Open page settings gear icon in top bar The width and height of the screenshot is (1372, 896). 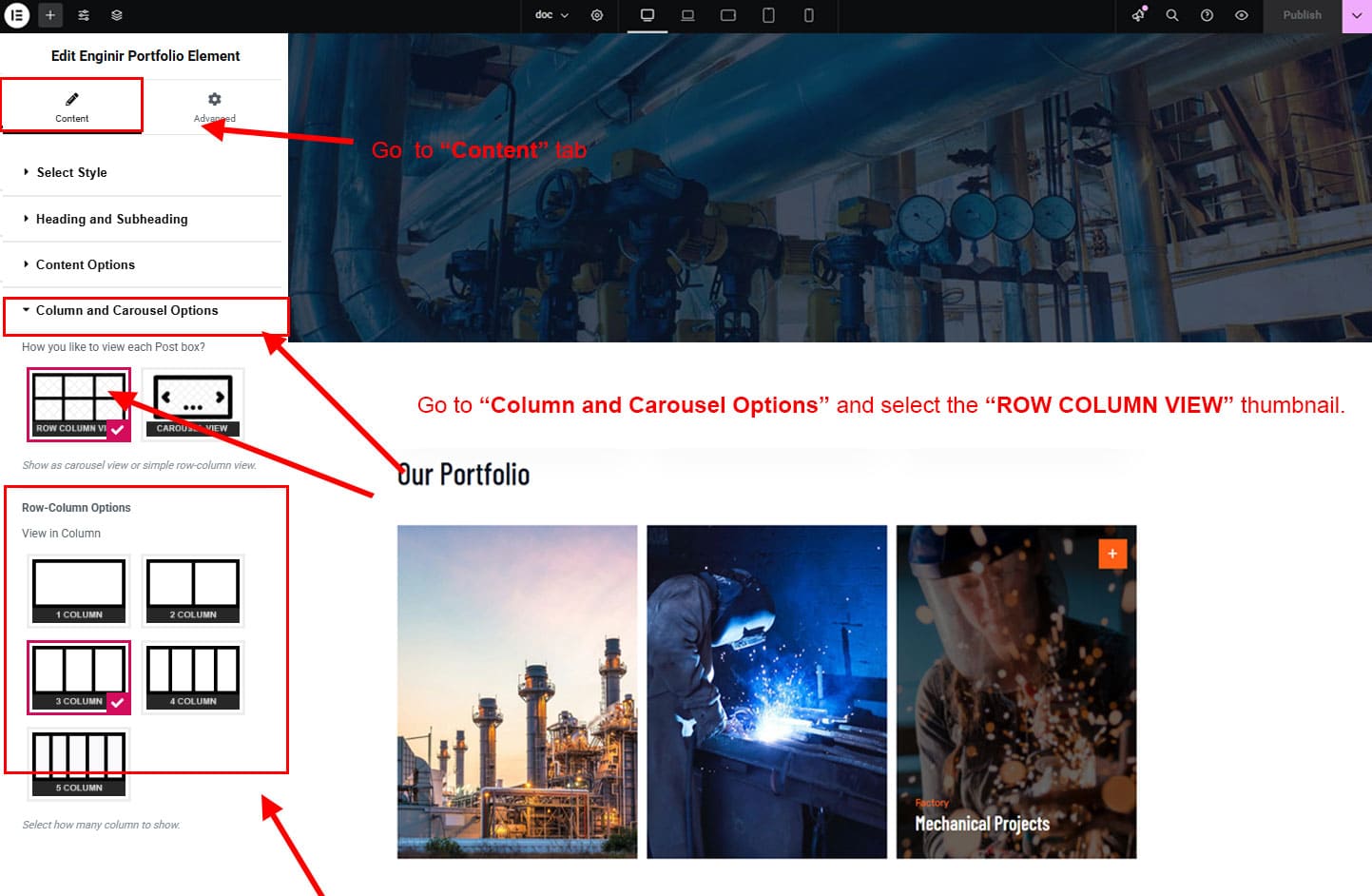597,15
